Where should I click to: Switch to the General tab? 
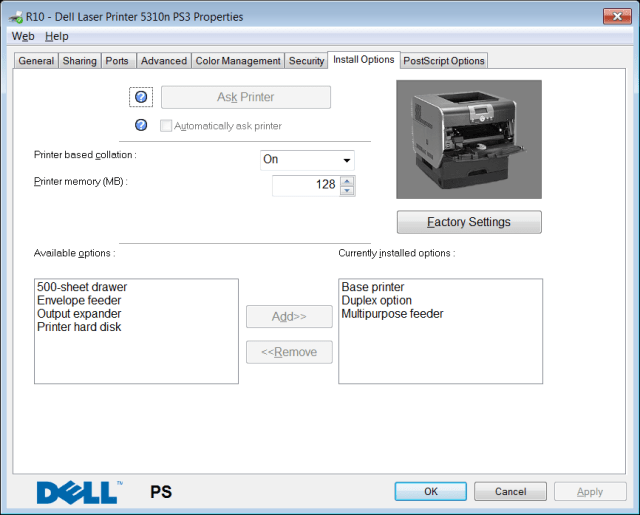pos(36,61)
